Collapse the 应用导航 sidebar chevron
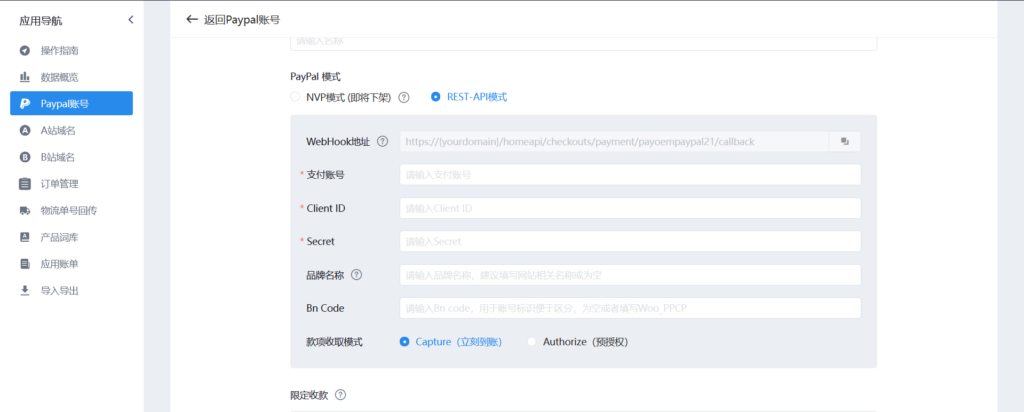The width and height of the screenshot is (1024, 412). (130, 20)
